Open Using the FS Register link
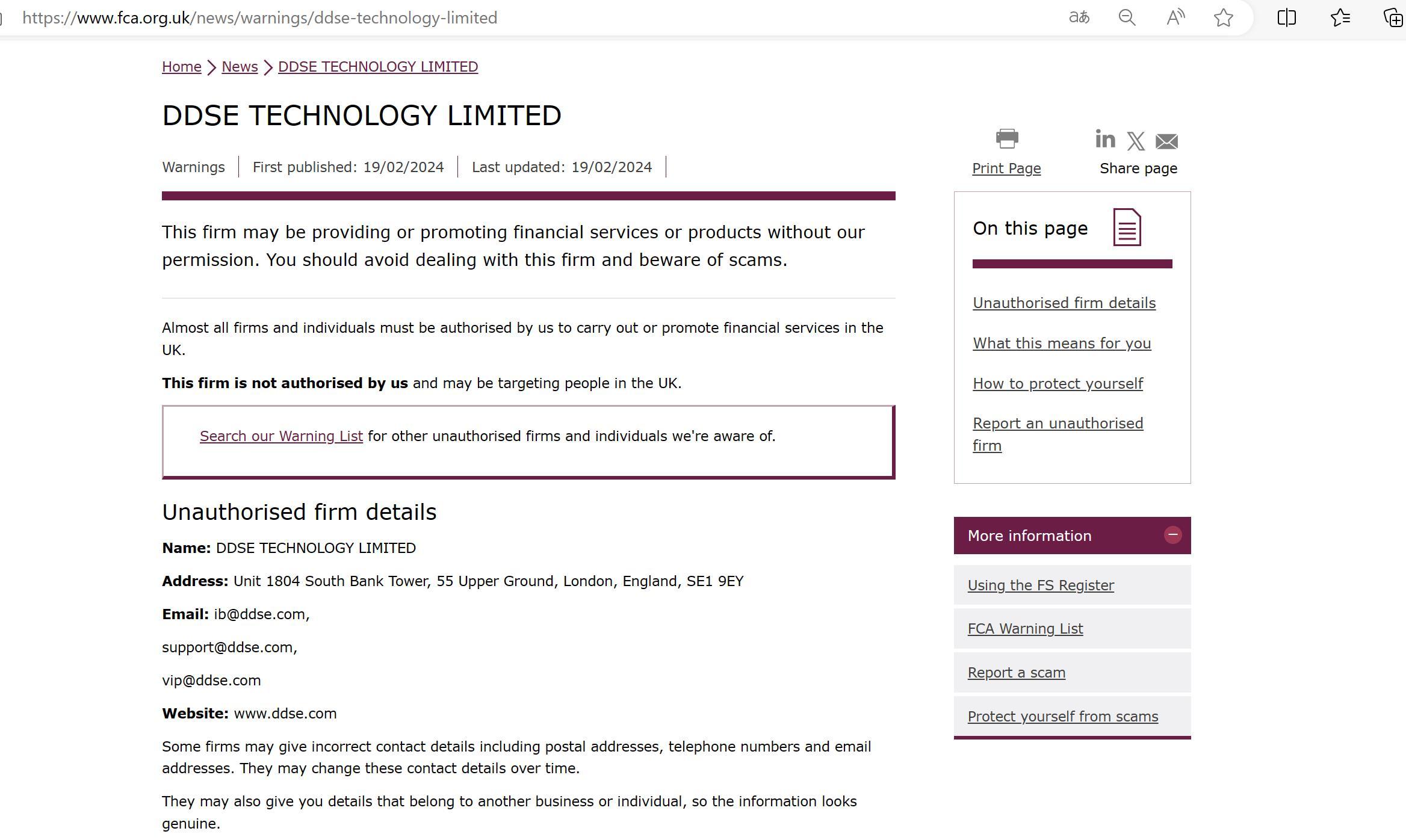The height and width of the screenshot is (840, 1406). [1041, 585]
